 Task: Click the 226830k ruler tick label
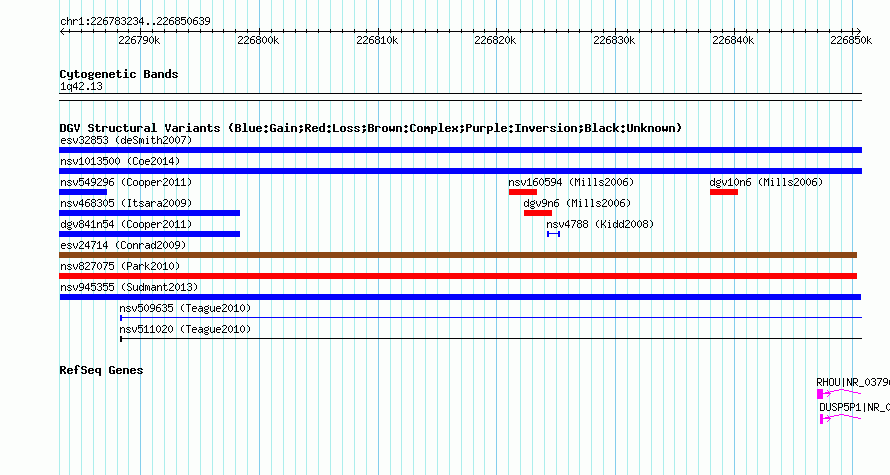pos(614,40)
